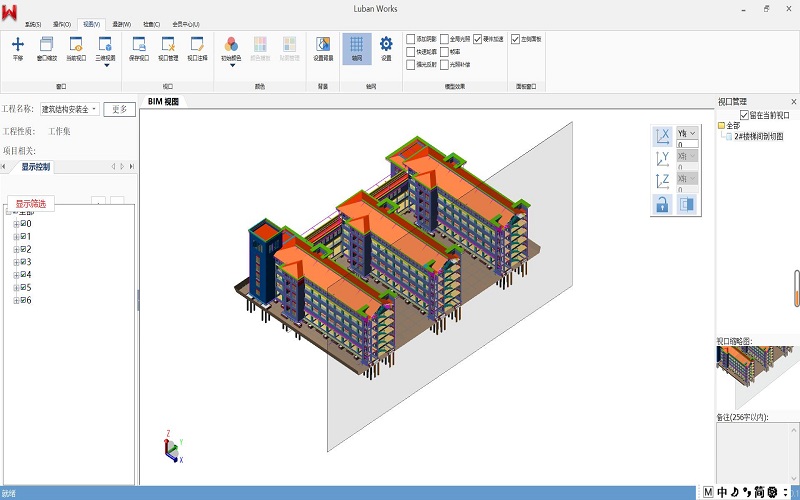Click the Luban Works red logo
This screenshot has height=500, width=800.
click(x=9, y=12)
